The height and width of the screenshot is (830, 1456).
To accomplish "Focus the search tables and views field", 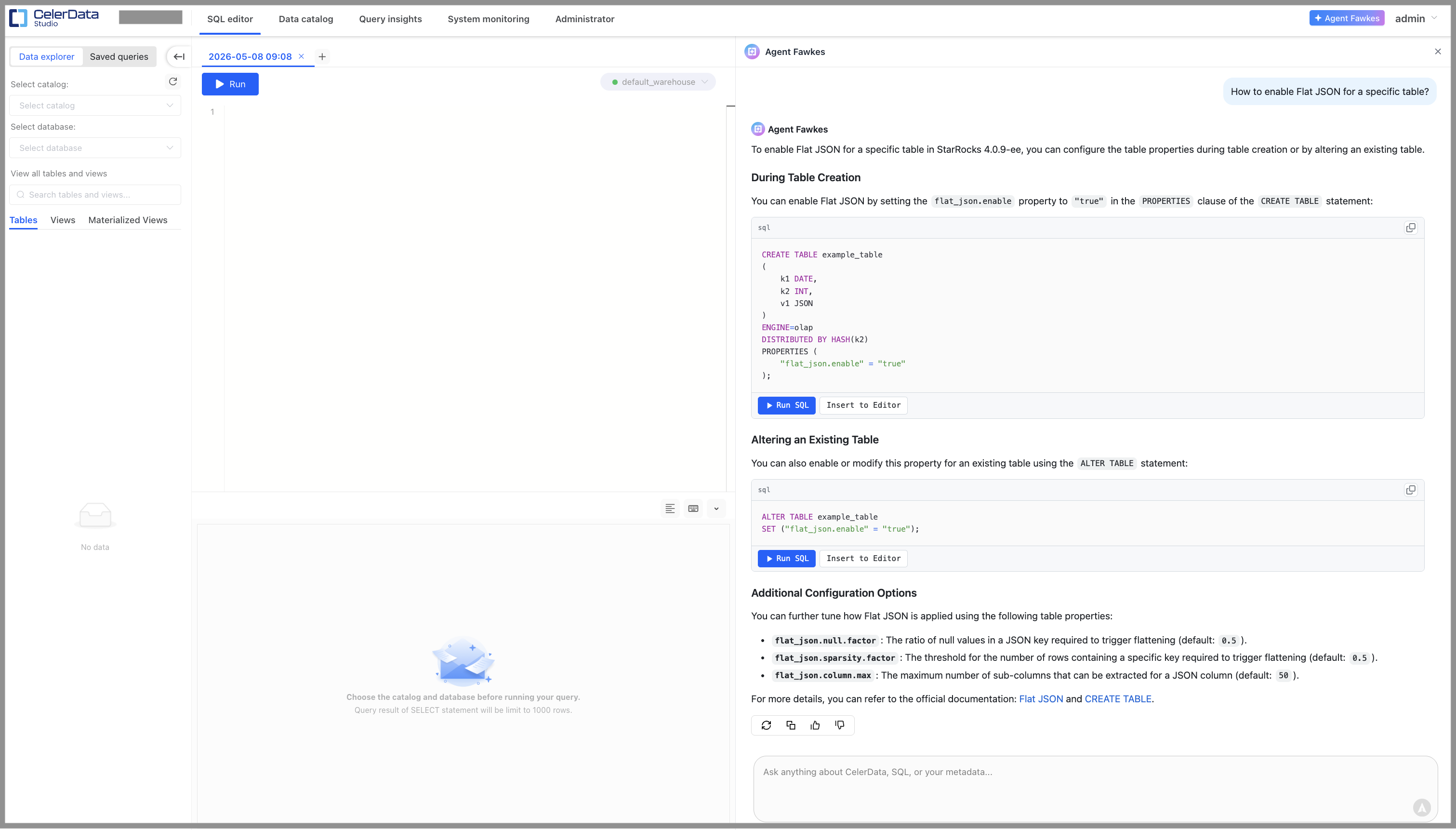I will click(x=95, y=195).
